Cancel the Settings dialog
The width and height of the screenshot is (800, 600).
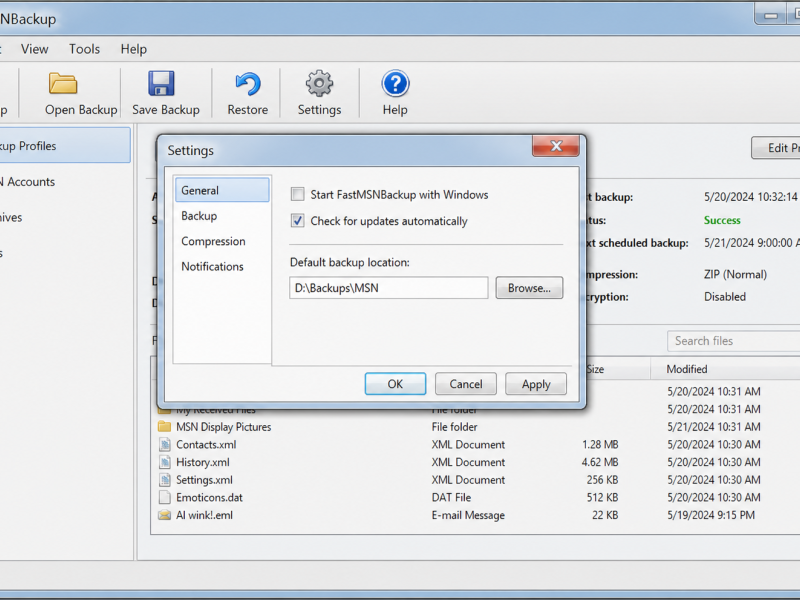pyautogui.click(x=465, y=384)
